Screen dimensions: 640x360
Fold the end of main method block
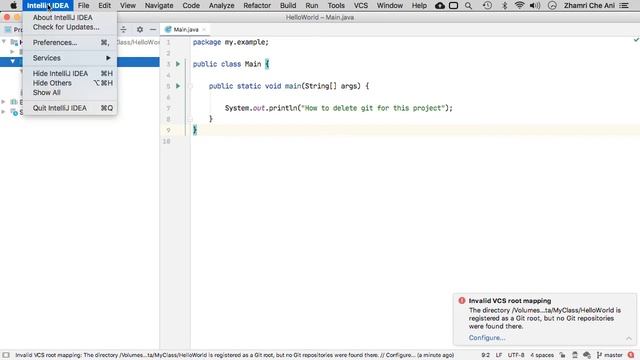190,119
